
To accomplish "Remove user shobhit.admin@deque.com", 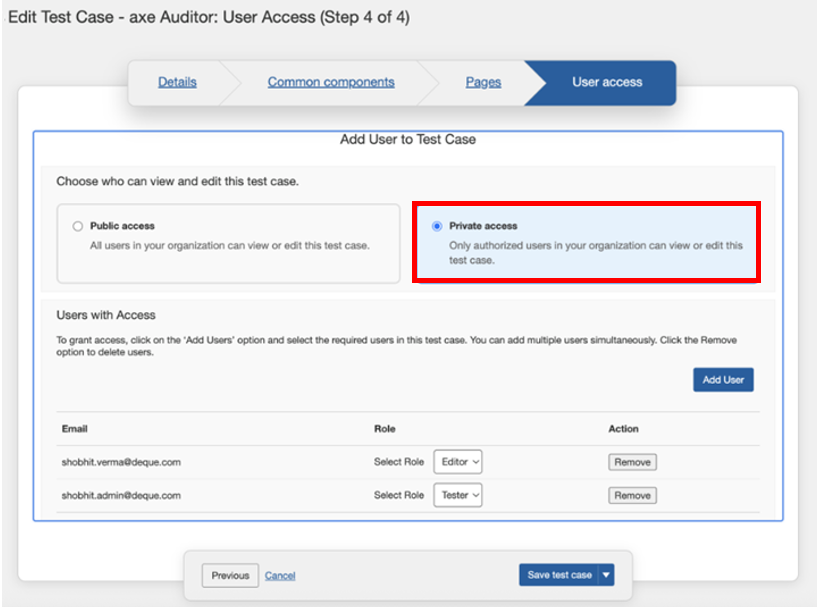I will coord(632,495).
